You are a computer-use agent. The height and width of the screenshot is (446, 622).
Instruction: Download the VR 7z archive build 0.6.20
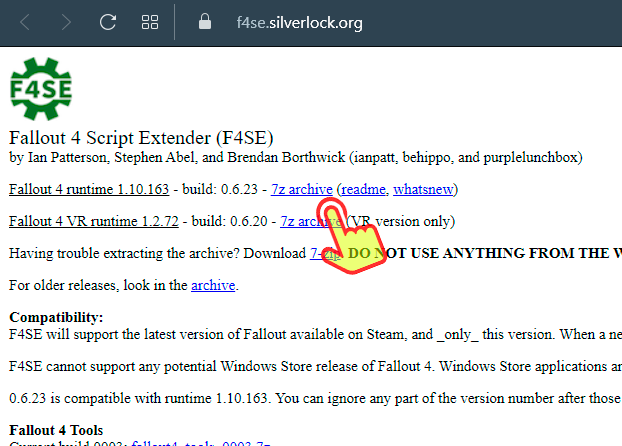[x=311, y=221]
